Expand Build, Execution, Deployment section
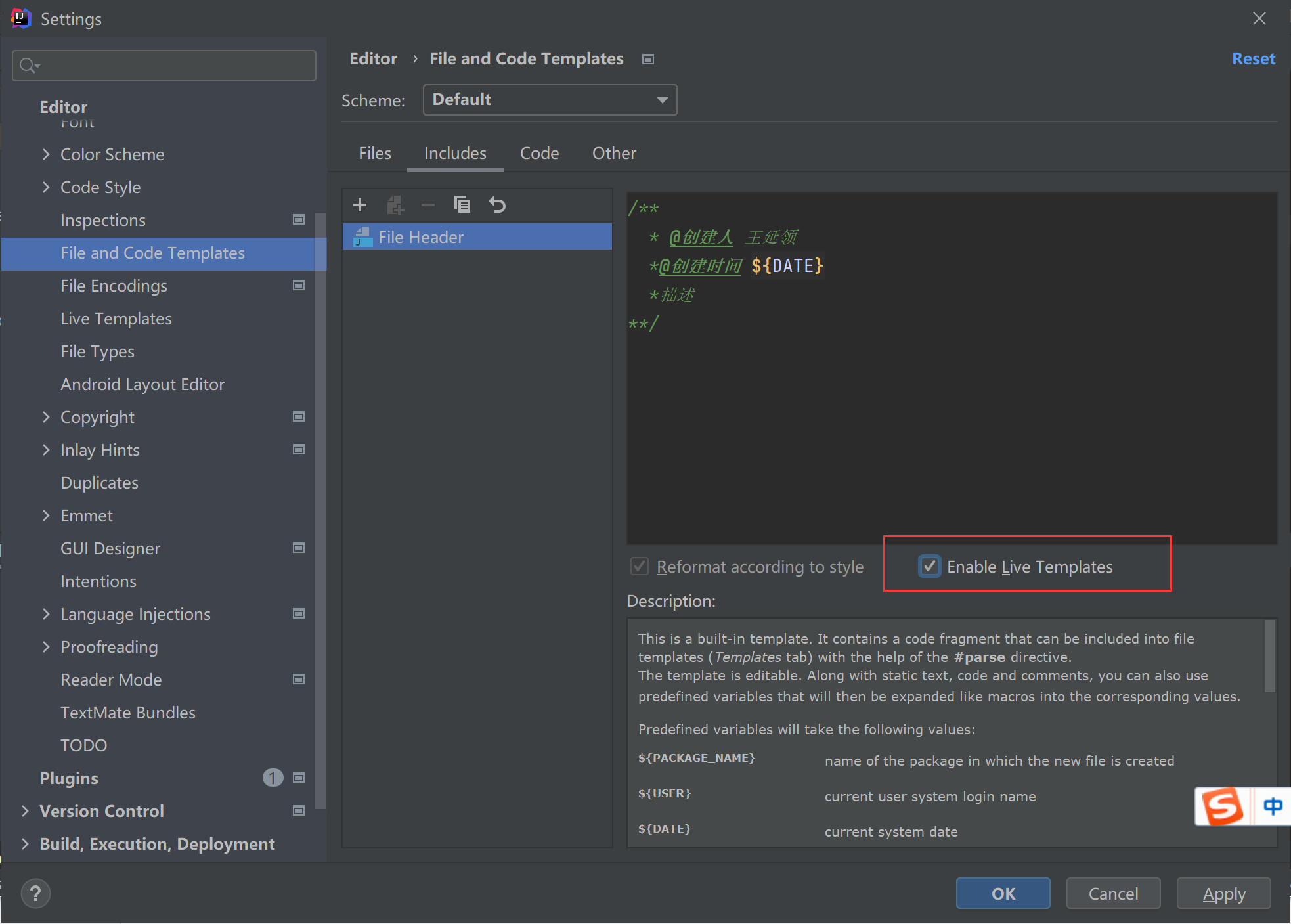 click(x=25, y=844)
